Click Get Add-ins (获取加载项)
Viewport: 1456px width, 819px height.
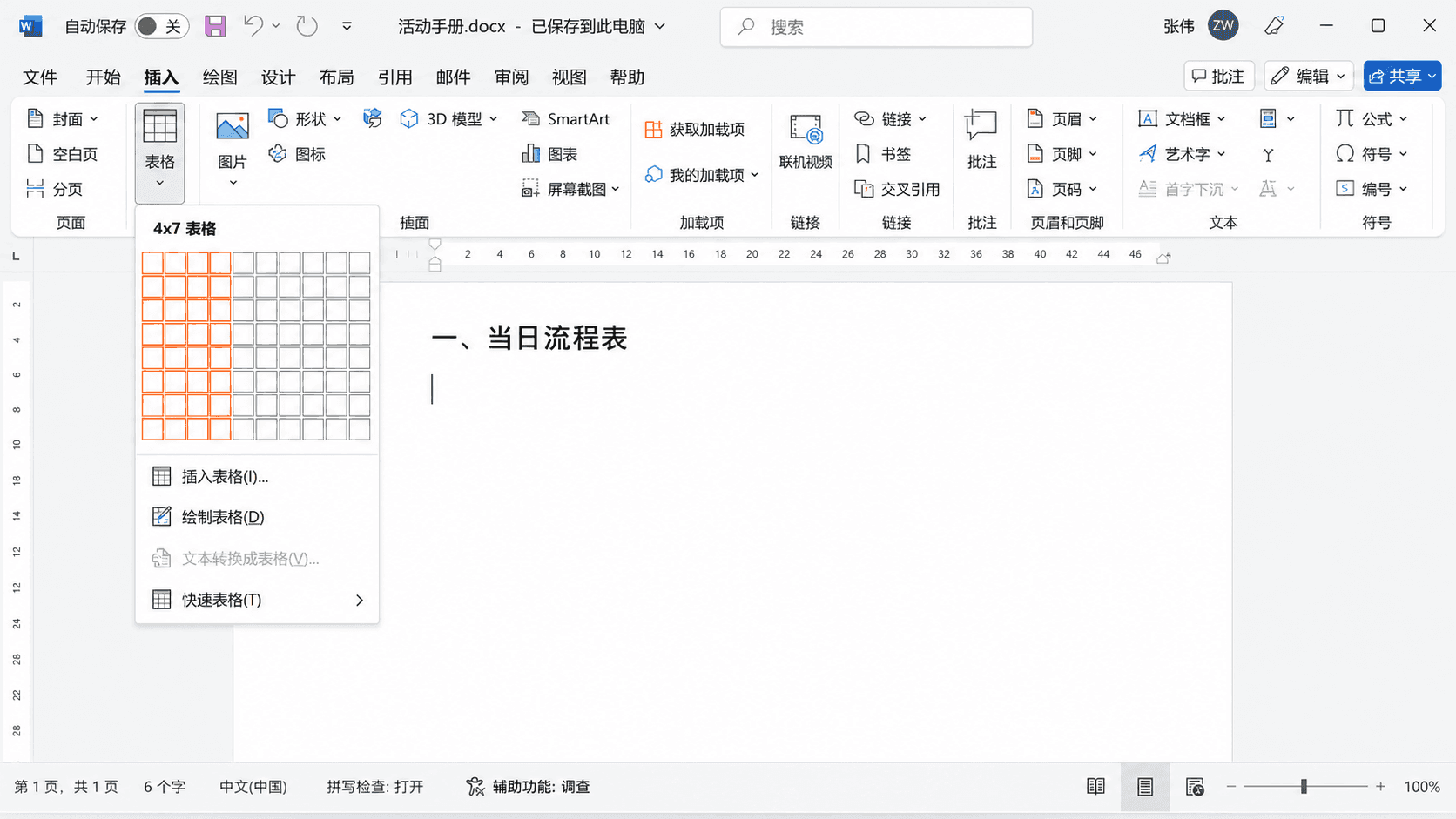[695, 130]
